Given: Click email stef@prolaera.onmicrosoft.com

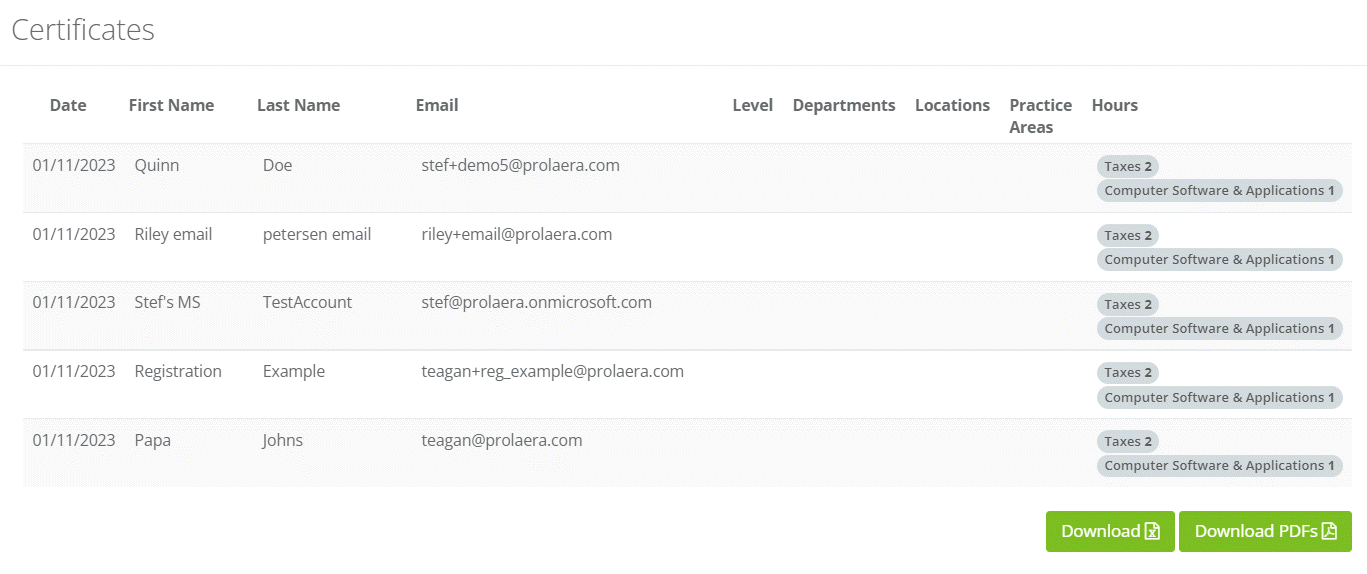Looking at the screenshot, I should click(x=536, y=302).
